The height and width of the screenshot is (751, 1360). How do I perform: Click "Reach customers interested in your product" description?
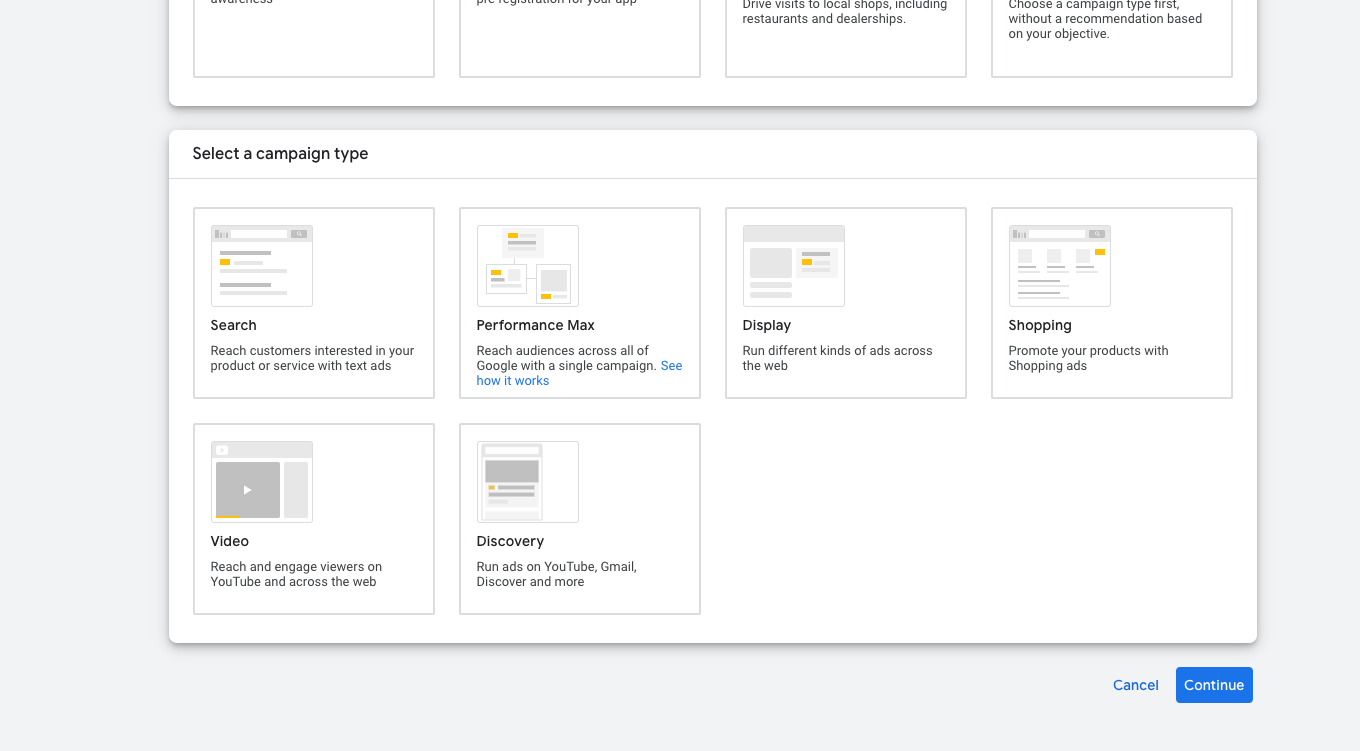[313, 358]
